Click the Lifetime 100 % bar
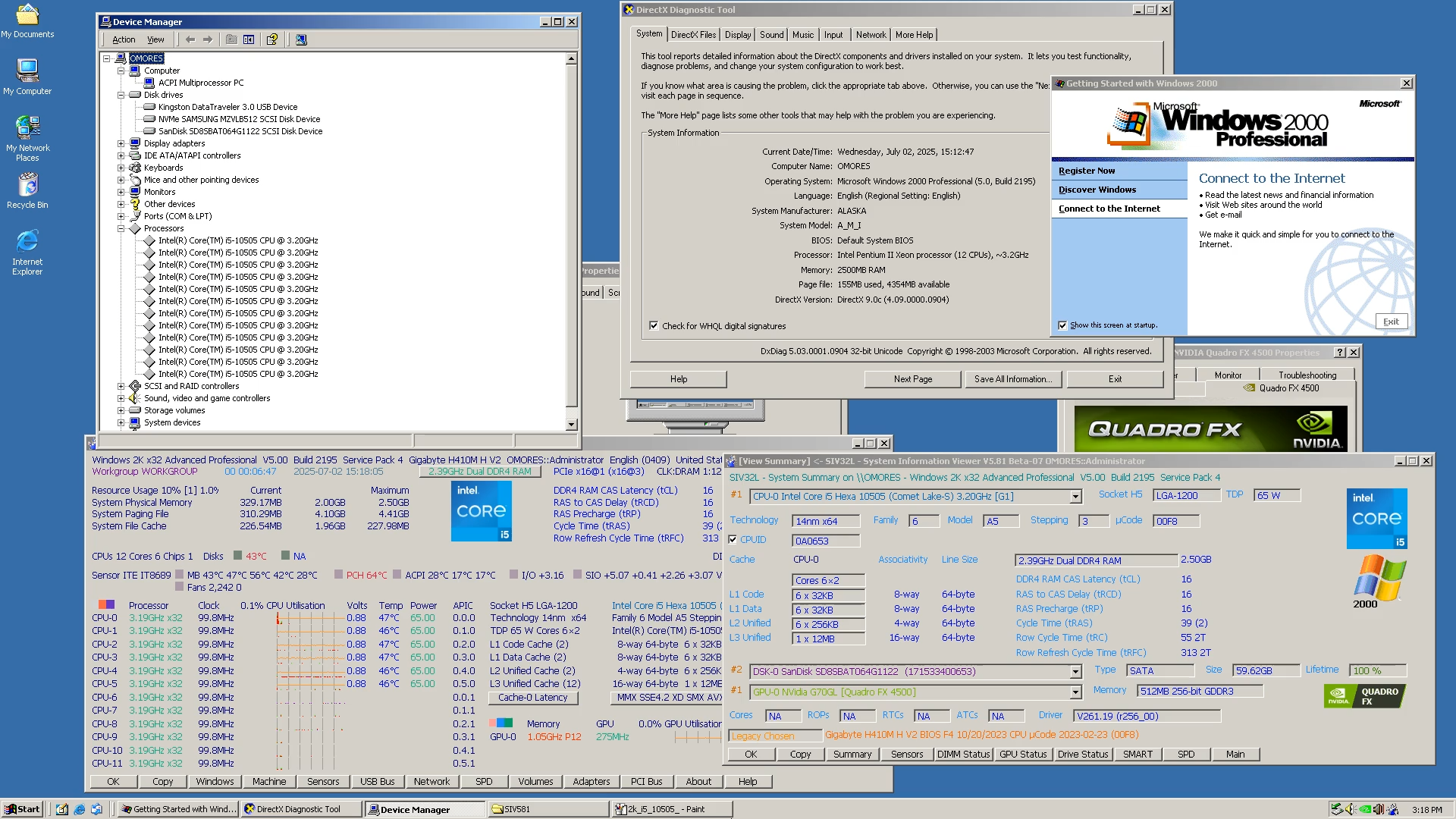The image size is (1456, 819). pos(1378,671)
